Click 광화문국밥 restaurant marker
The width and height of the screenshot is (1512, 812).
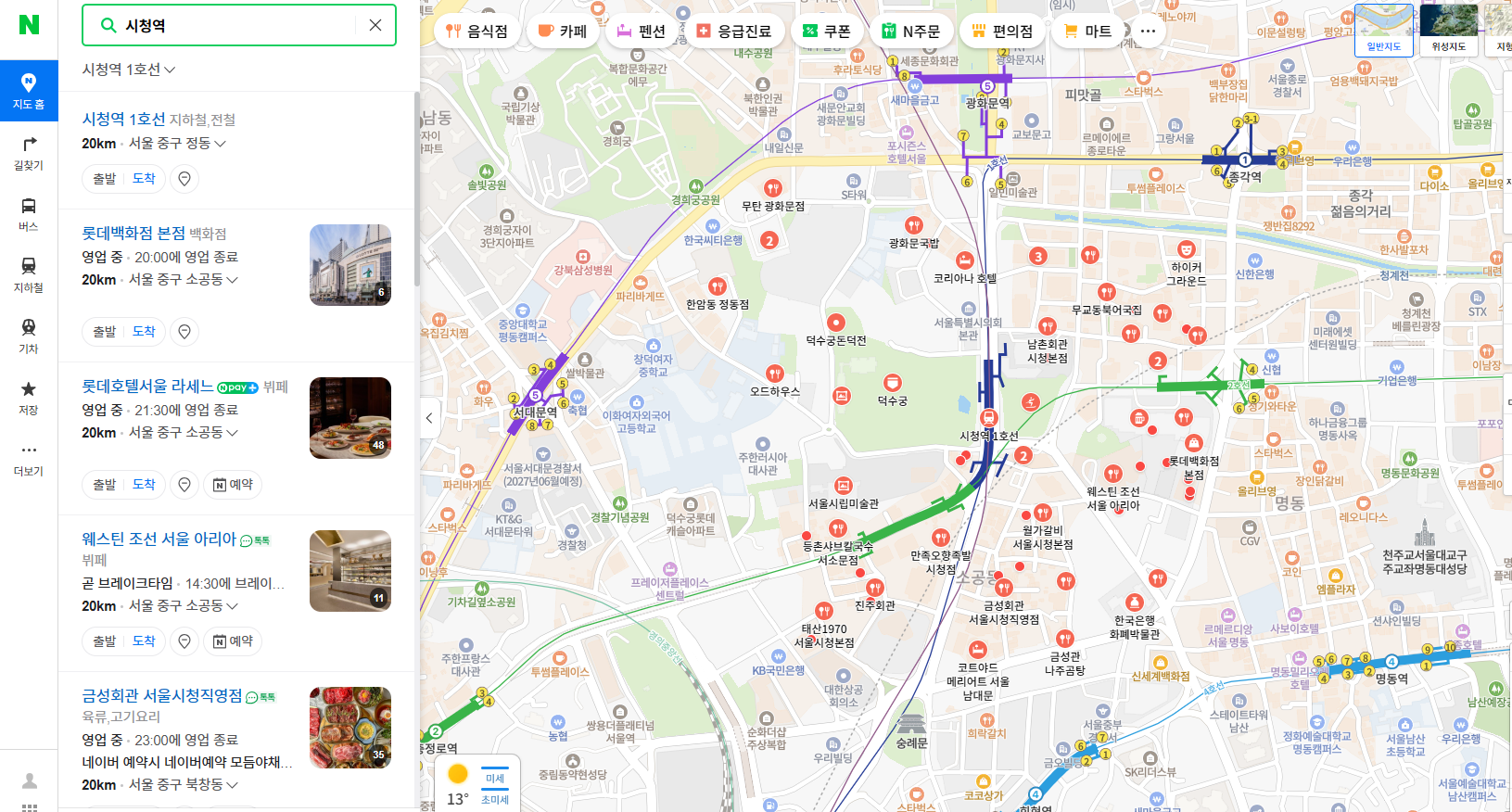tap(914, 225)
